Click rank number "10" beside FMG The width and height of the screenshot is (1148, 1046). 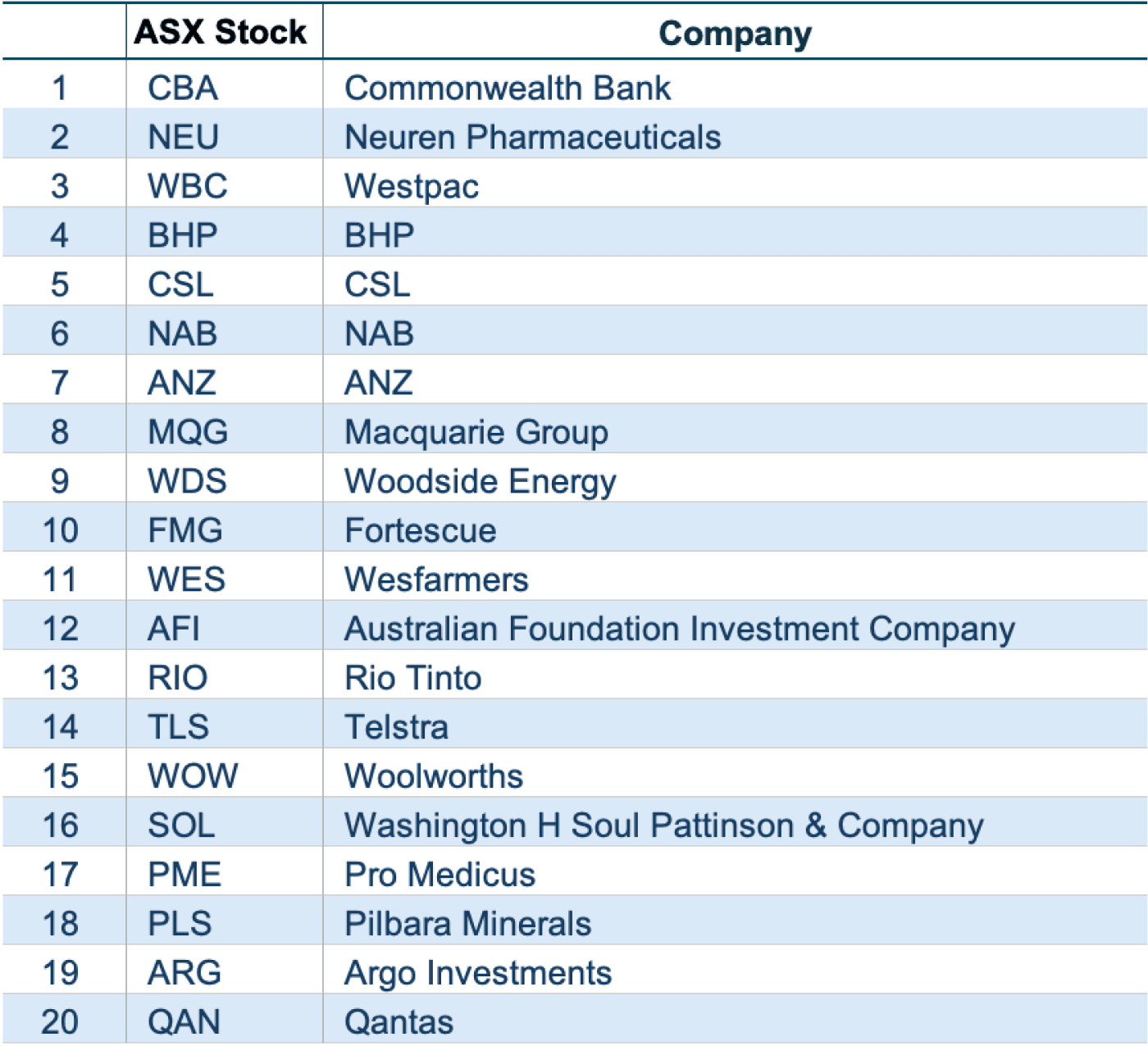tap(61, 530)
